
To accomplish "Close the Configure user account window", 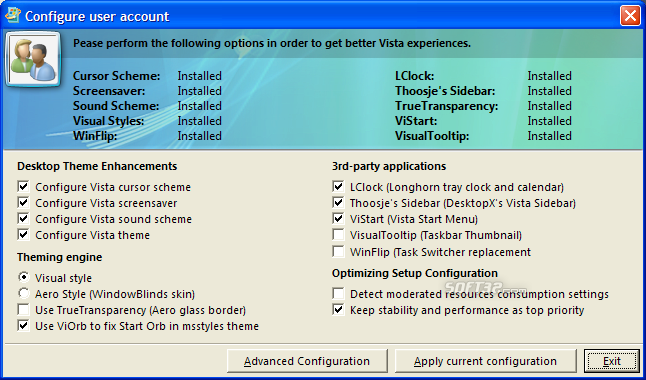I will pyautogui.click(x=630, y=16).
